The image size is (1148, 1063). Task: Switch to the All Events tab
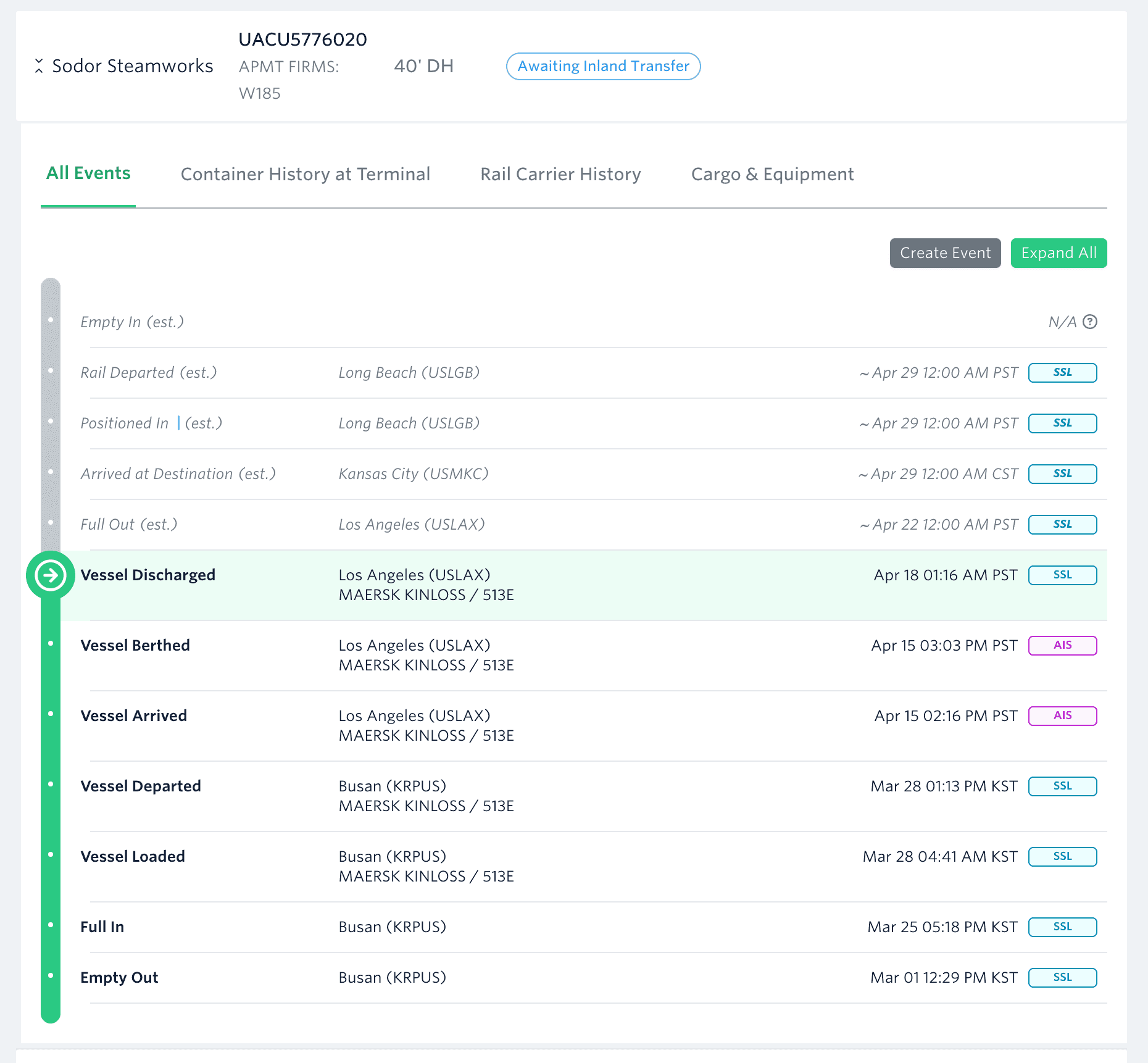click(88, 173)
